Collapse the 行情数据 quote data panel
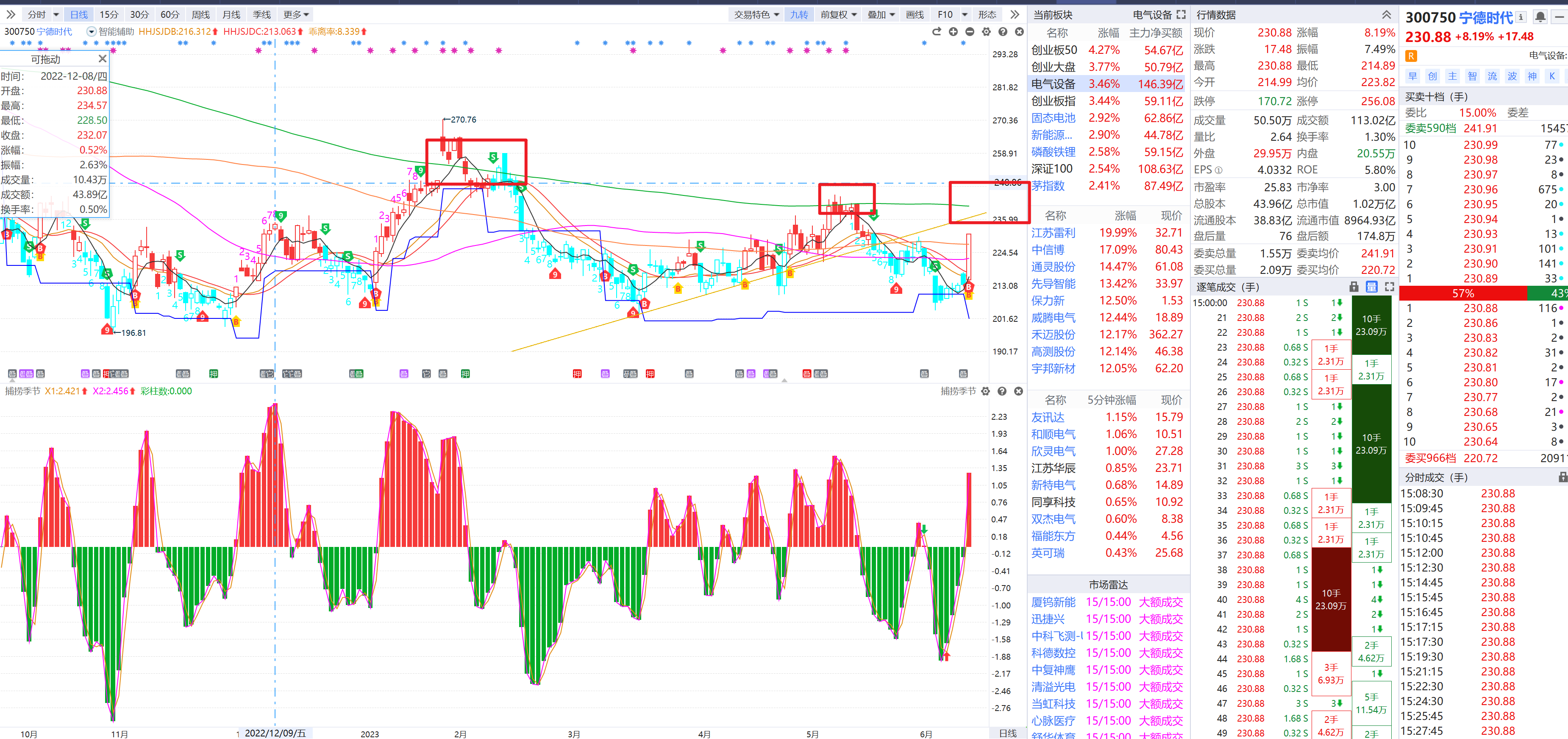Image resolution: width=1568 pixels, height=739 pixels. [1386, 14]
